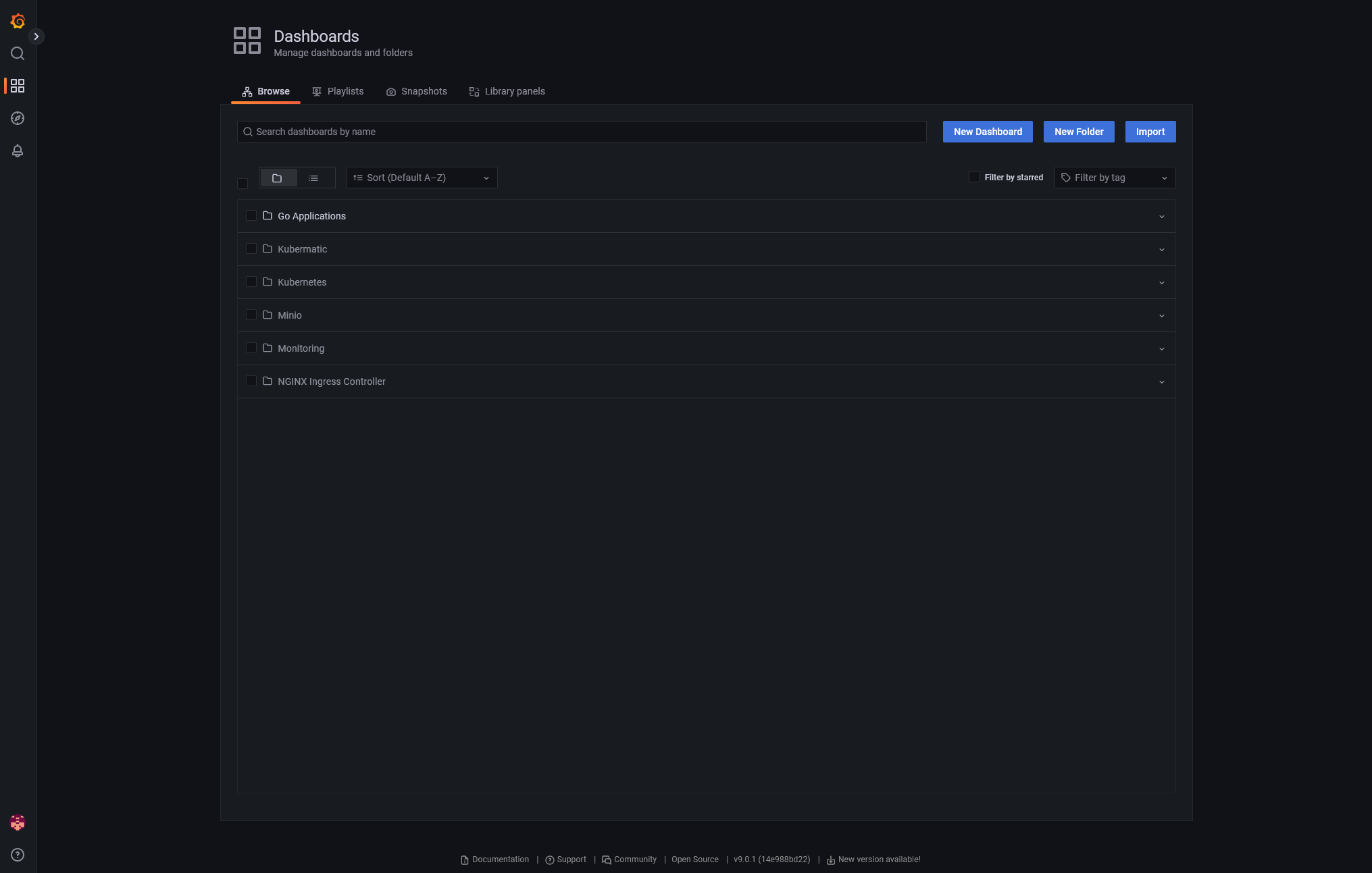Switch to the list view icon
Screen dimensions: 1372x873
click(314, 177)
